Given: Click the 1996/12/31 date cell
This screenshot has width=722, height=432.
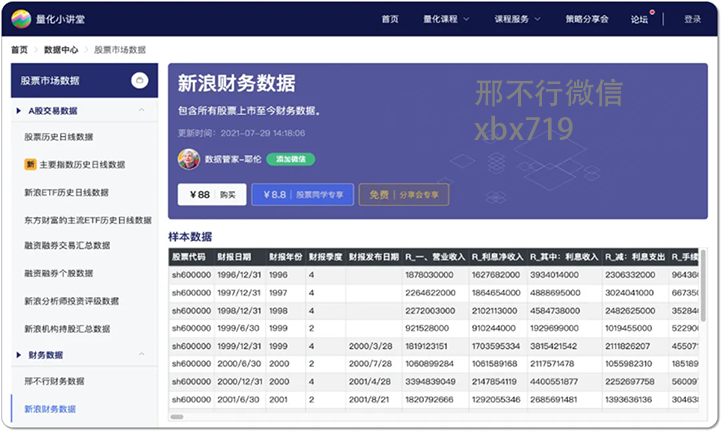Looking at the screenshot, I should [x=239, y=275].
